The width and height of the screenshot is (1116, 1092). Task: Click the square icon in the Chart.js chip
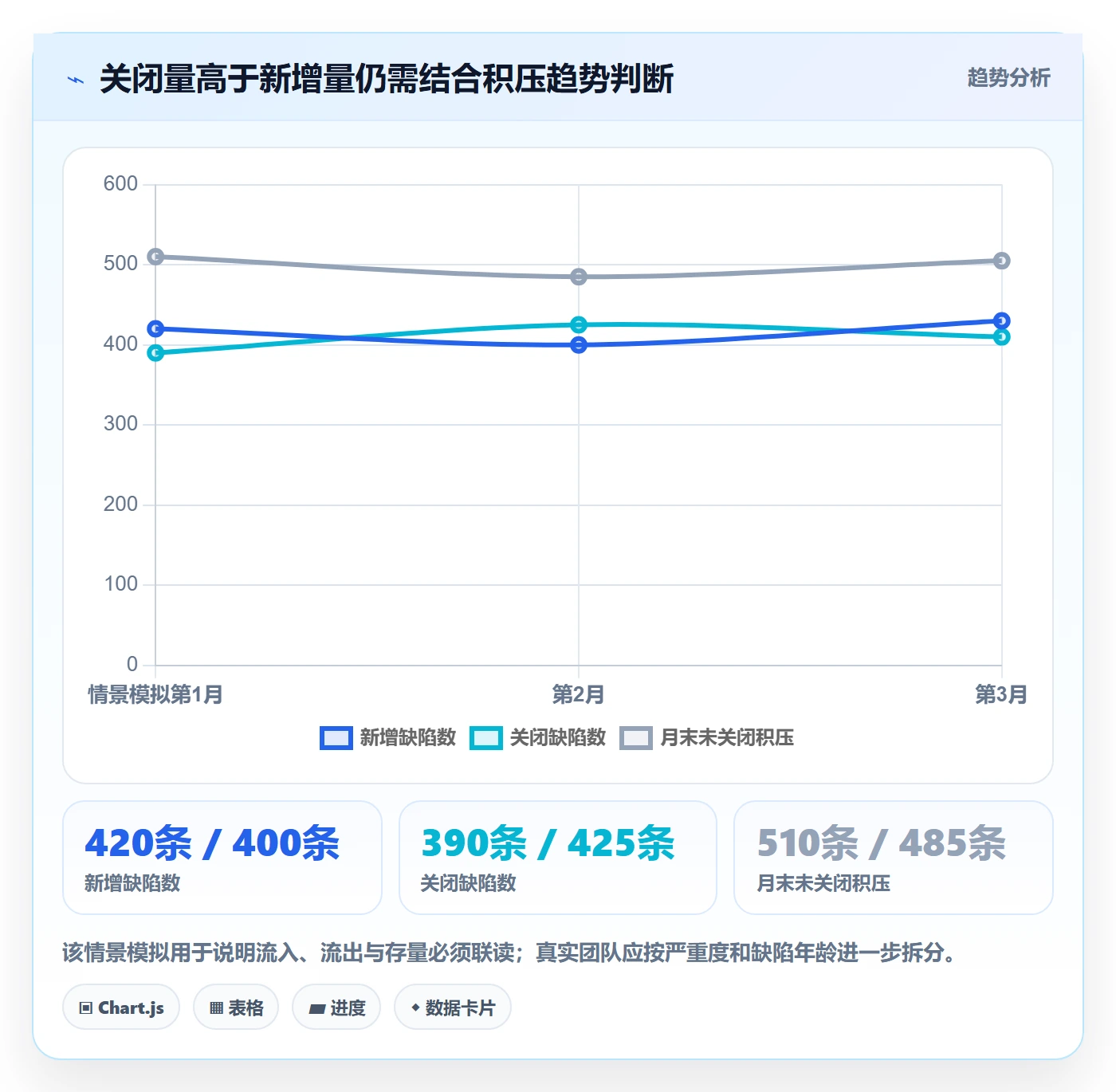(86, 1008)
